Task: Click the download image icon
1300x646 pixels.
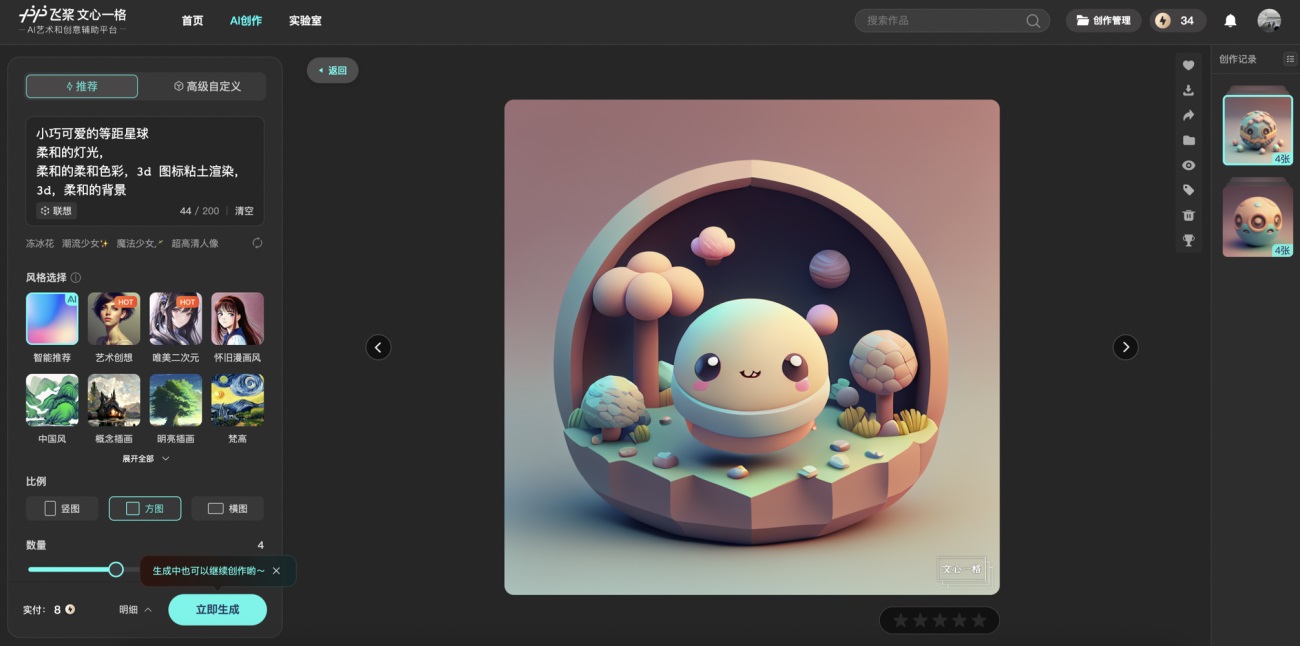Action: [1188, 90]
